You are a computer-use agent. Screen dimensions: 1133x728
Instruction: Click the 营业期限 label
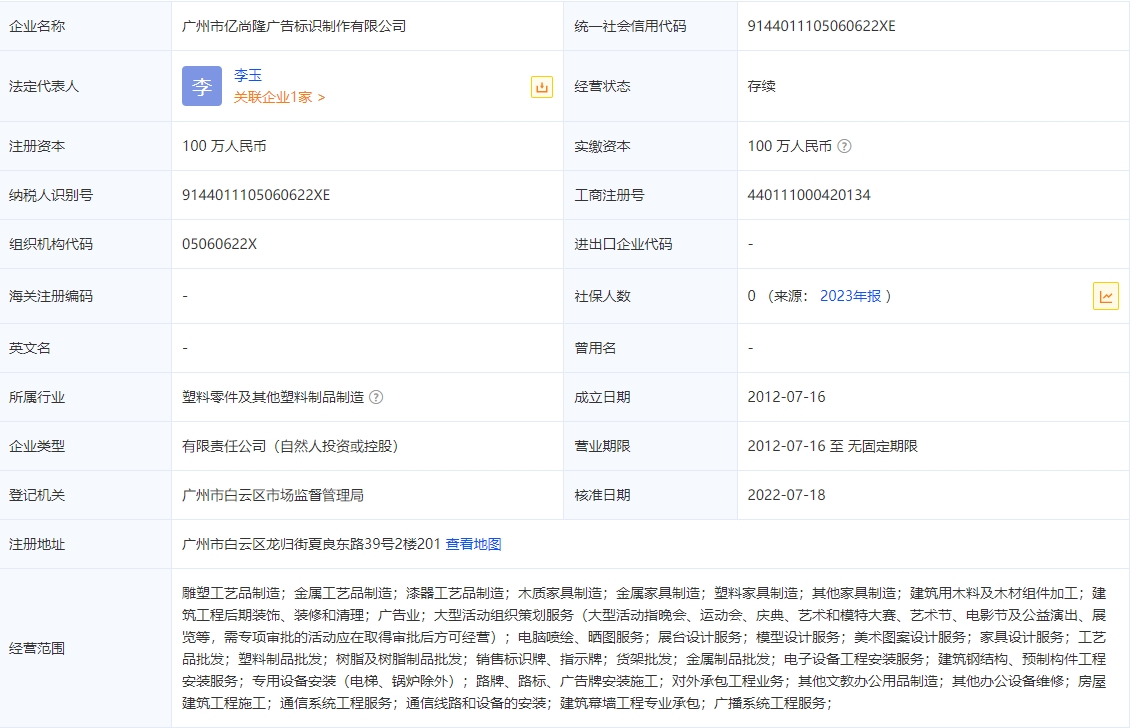pyautogui.click(x=603, y=446)
